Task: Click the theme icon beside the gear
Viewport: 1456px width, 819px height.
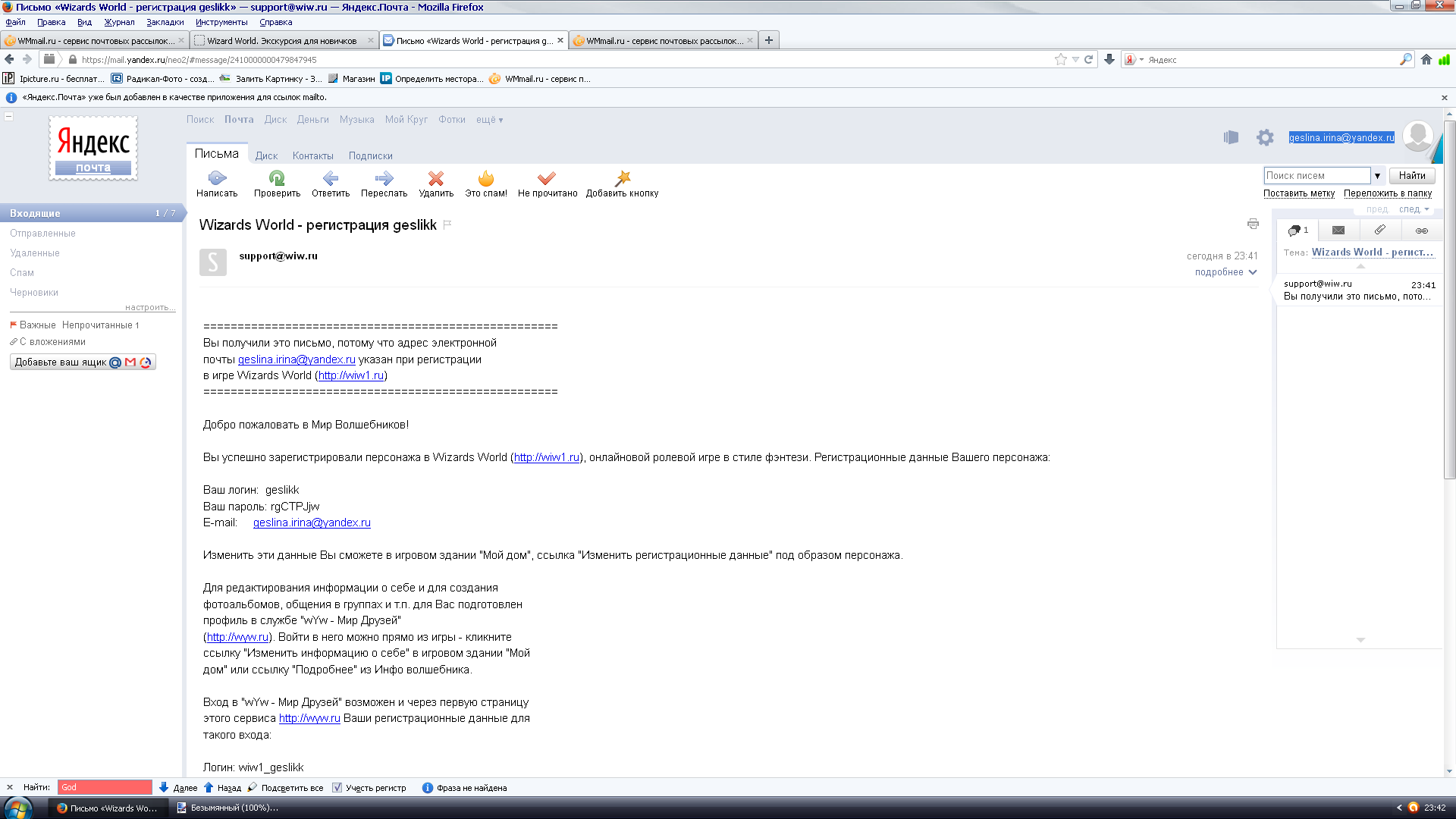Action: [x=1231, y=137]
